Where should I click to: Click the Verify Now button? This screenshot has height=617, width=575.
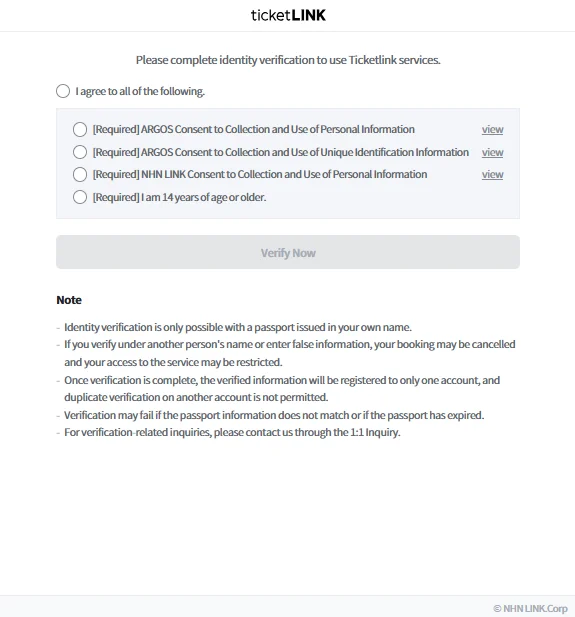pyautogui.click(x=288, y=252)
